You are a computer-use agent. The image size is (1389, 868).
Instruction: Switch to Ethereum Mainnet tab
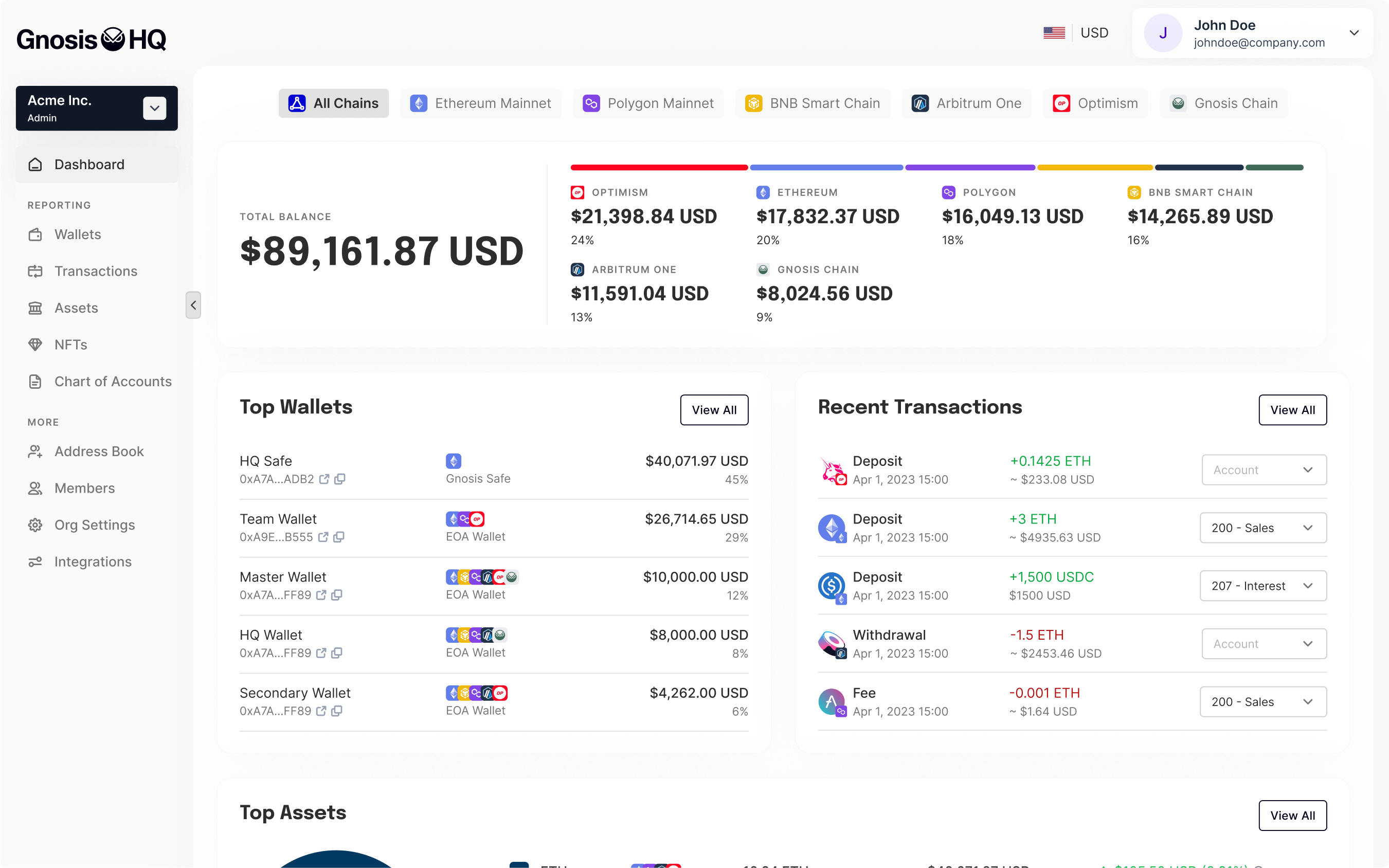(x=480, y=103)
